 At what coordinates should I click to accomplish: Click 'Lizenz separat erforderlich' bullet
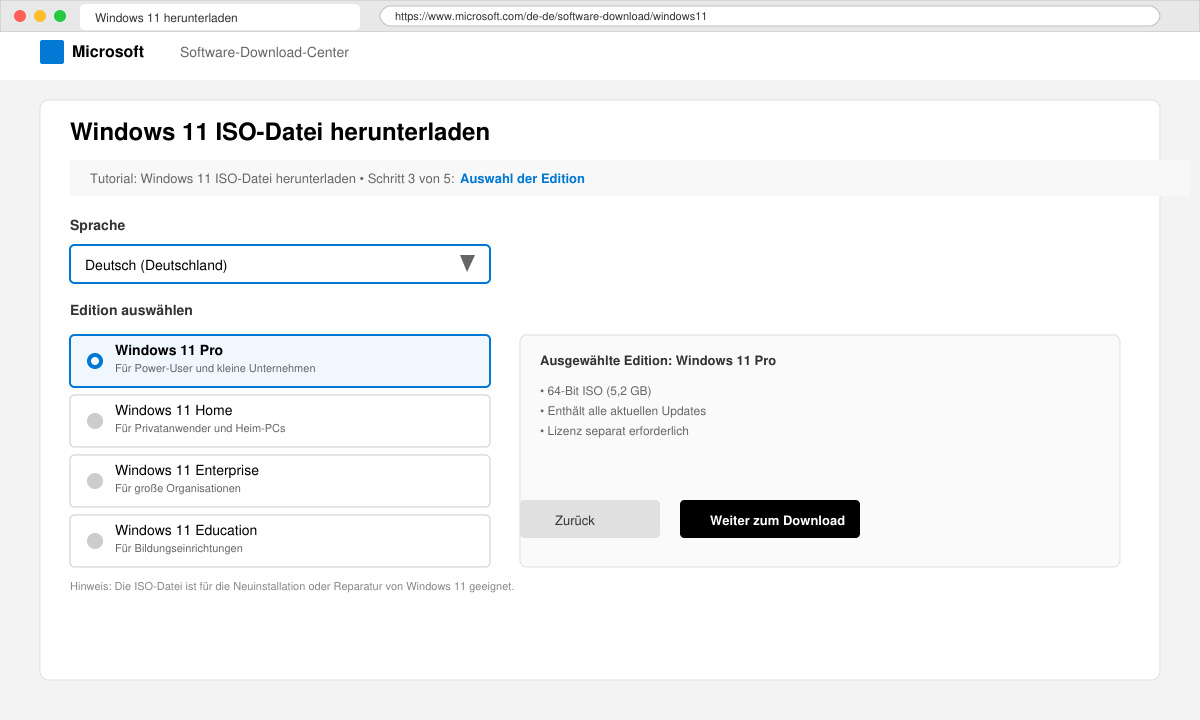[614, 431]
